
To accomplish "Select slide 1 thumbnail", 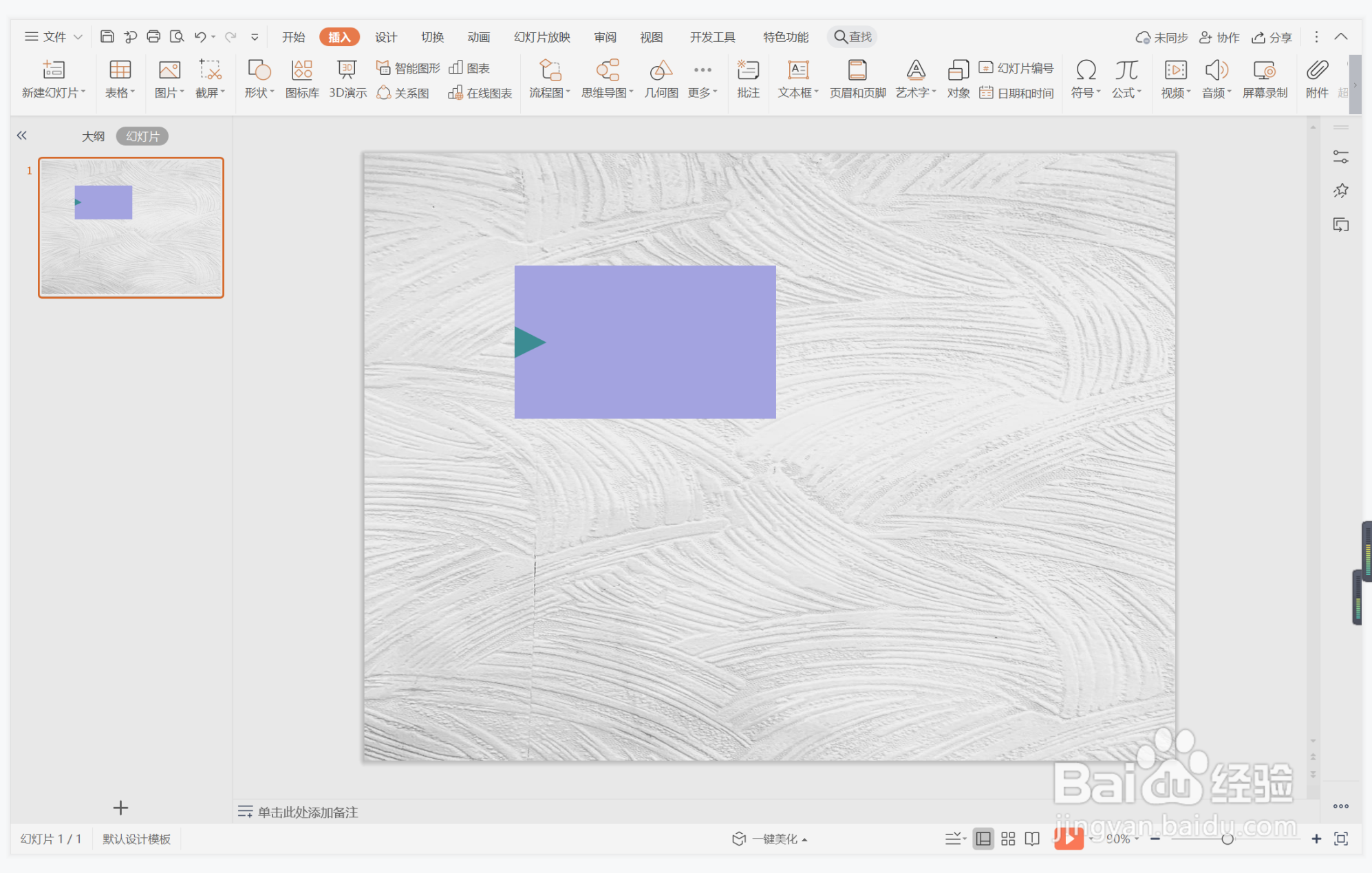I will coord(131,228).
